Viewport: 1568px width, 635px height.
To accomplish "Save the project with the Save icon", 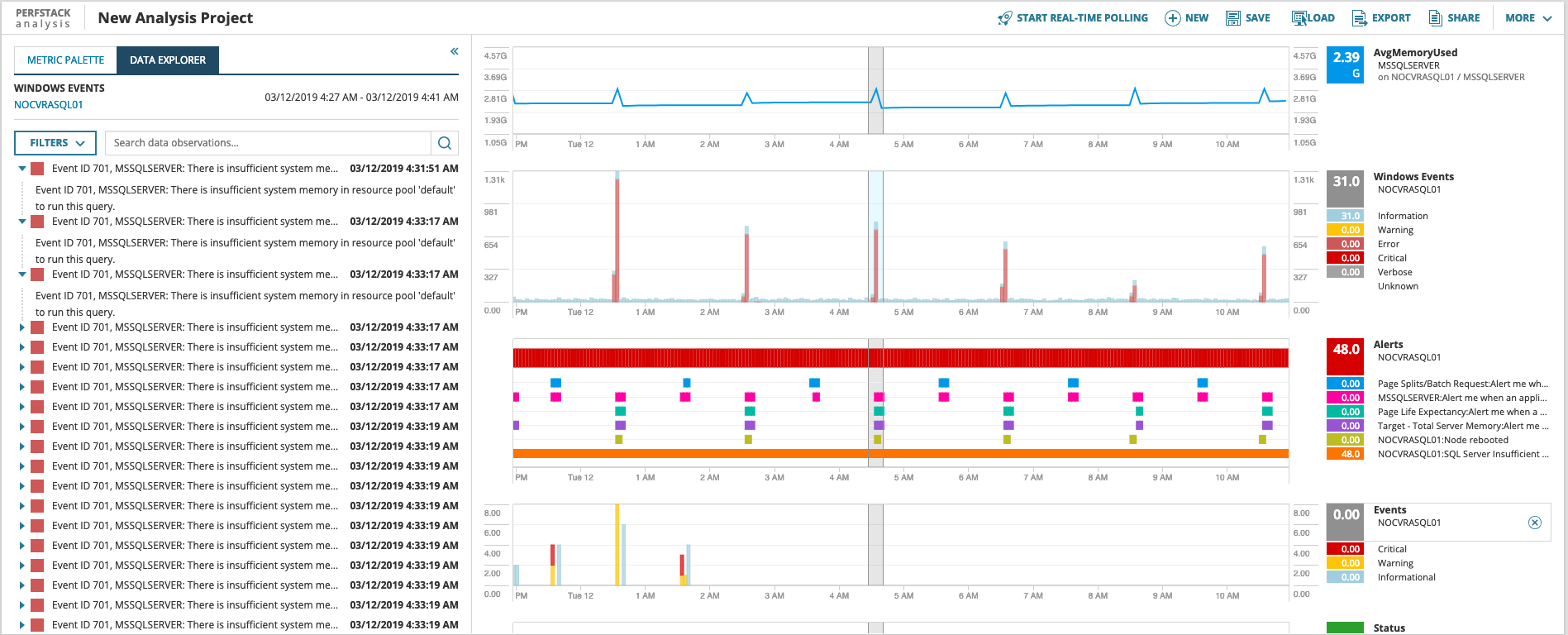I will (1233, 18).
